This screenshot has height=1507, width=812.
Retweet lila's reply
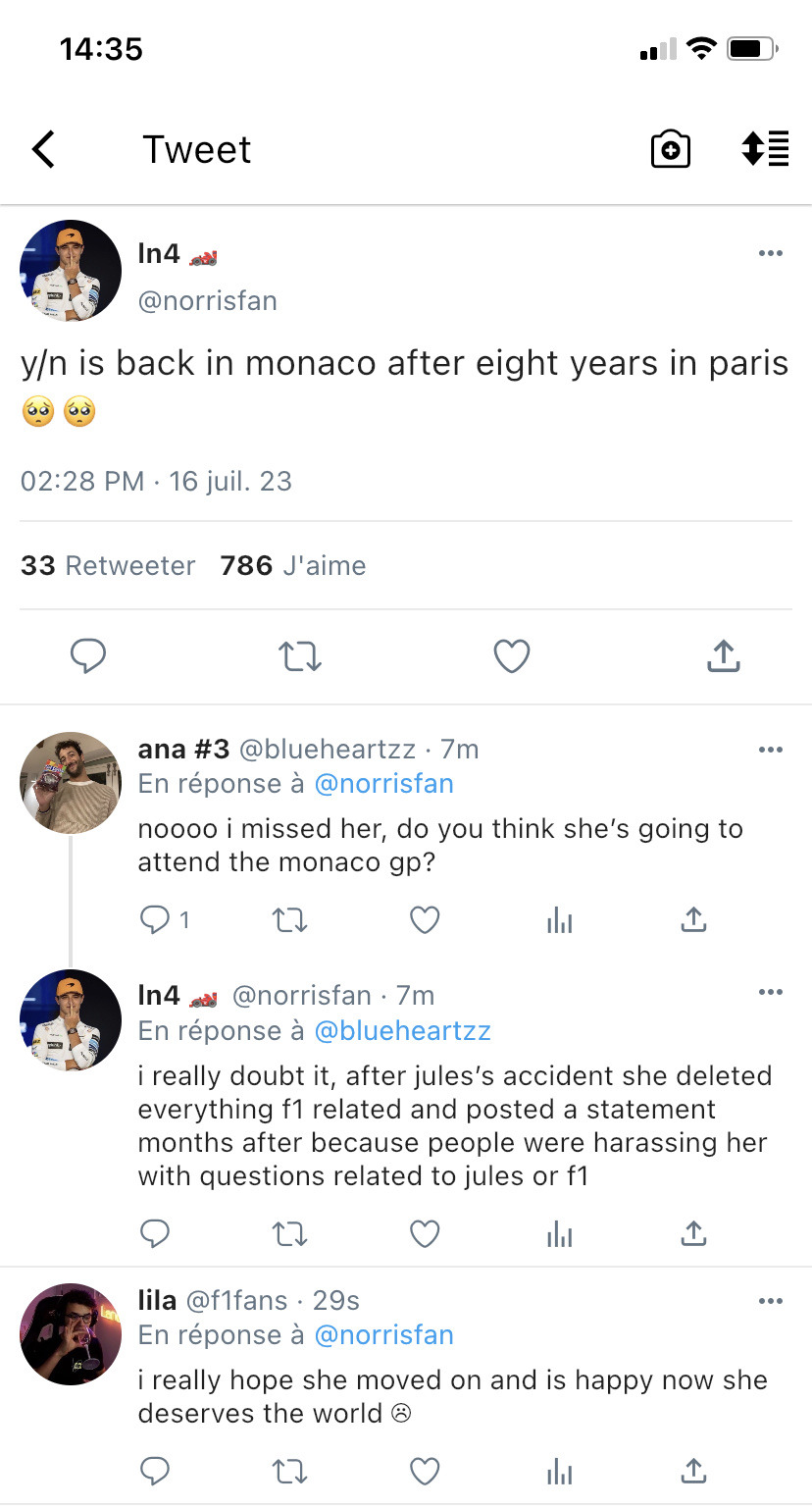[x=289, y=1471]
